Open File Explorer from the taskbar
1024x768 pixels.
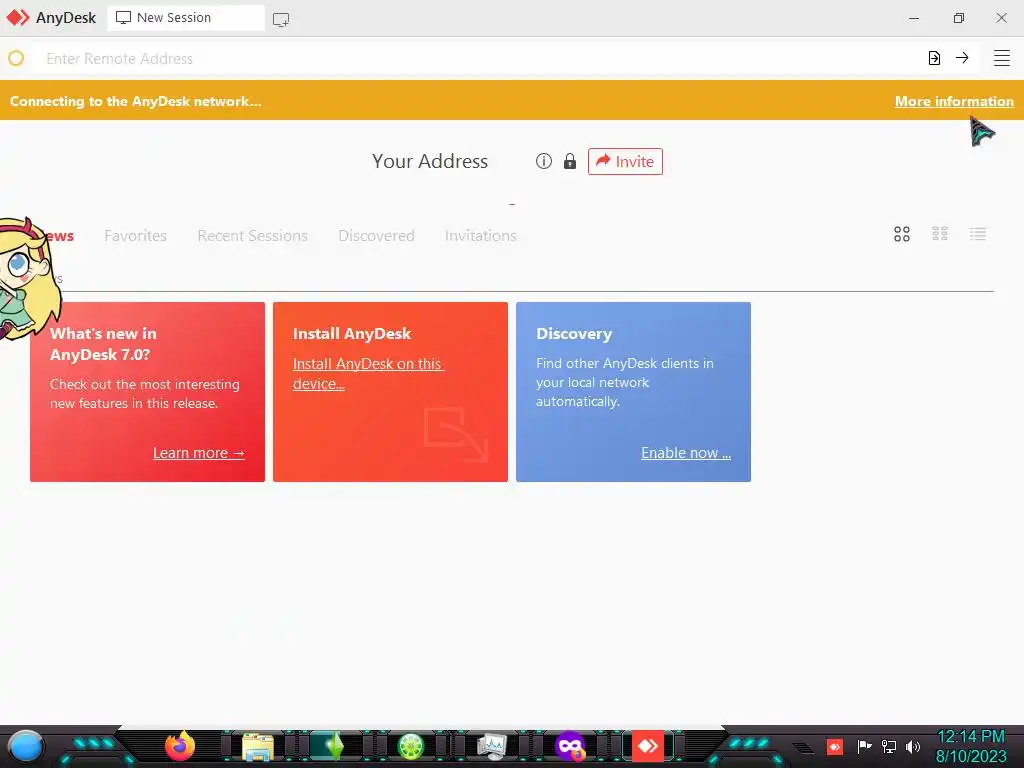coord(258,747)
